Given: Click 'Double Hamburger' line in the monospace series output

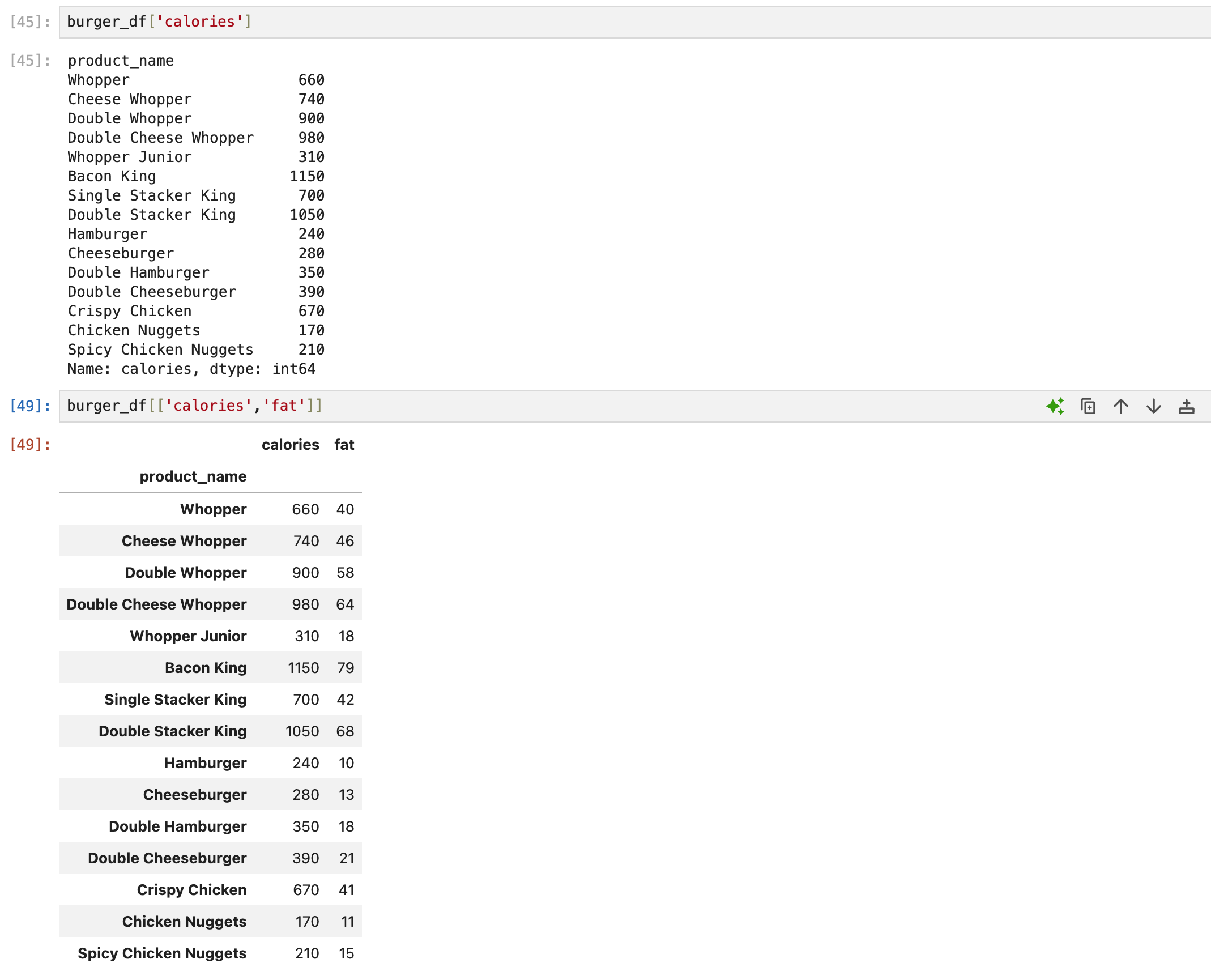Looking at the screenshot, I should pyautogui.click(x=139, y=272).
